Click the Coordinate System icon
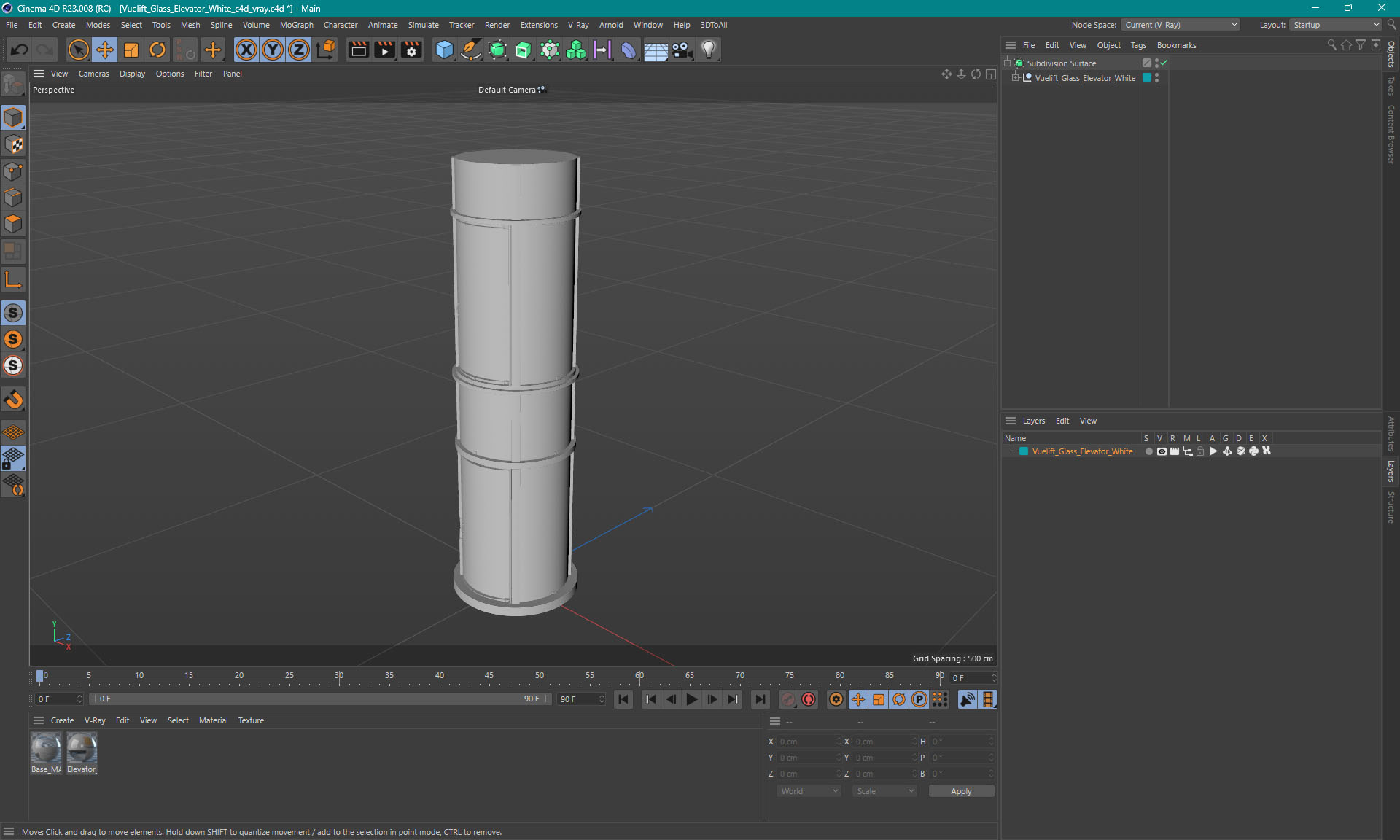 (x=326, y=50)
